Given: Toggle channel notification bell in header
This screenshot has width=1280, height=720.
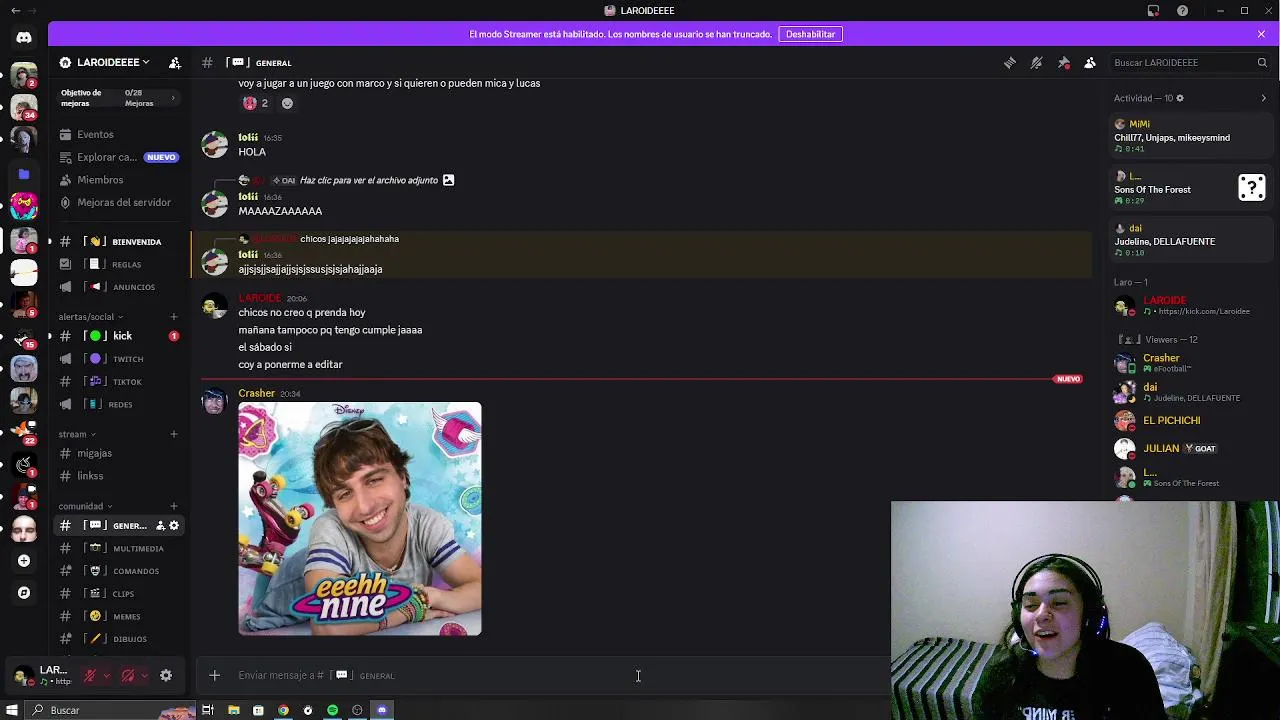Looking at the screenshot, I should [x=1037, y=62].
